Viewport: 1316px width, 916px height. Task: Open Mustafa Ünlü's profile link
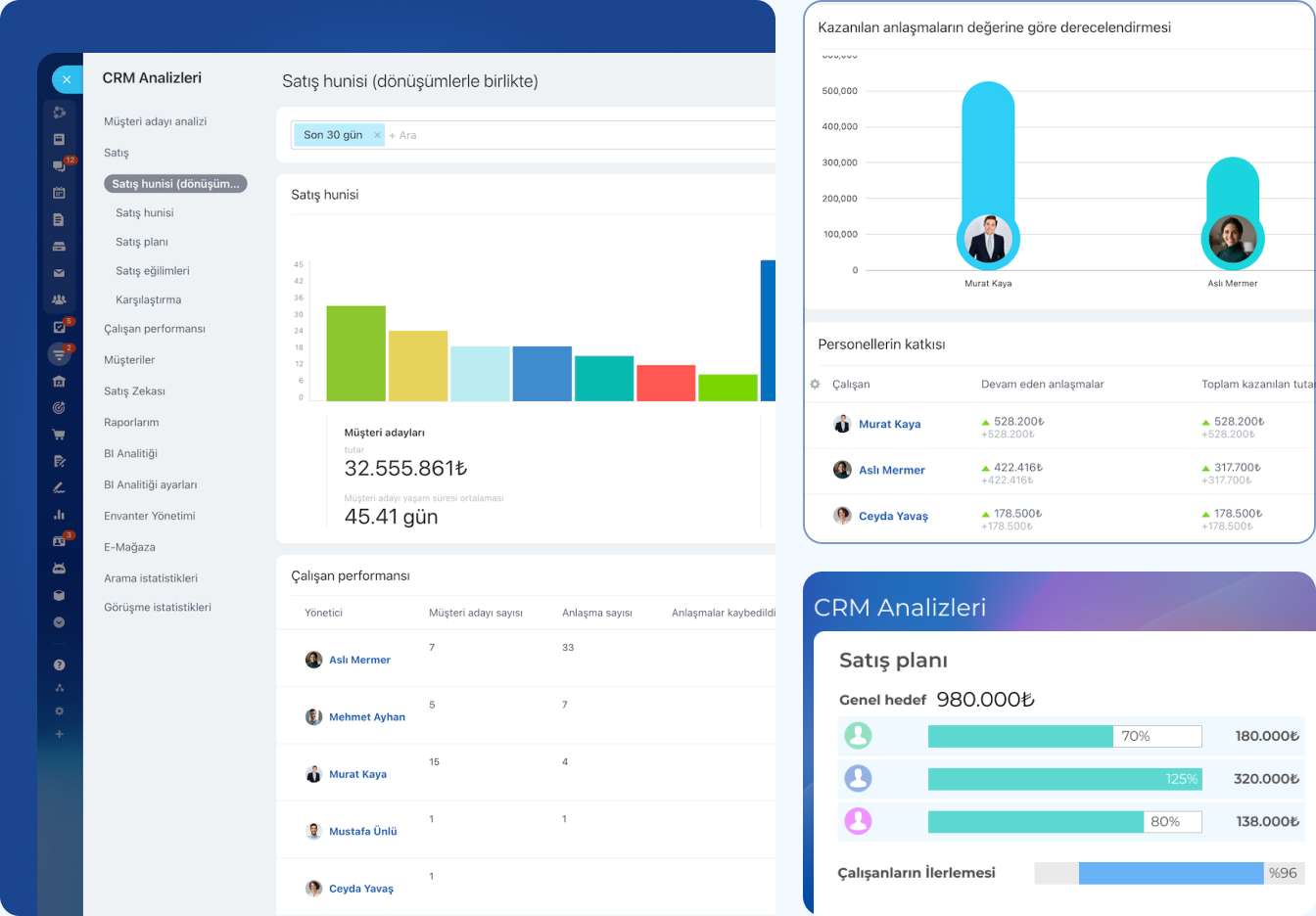363,832
